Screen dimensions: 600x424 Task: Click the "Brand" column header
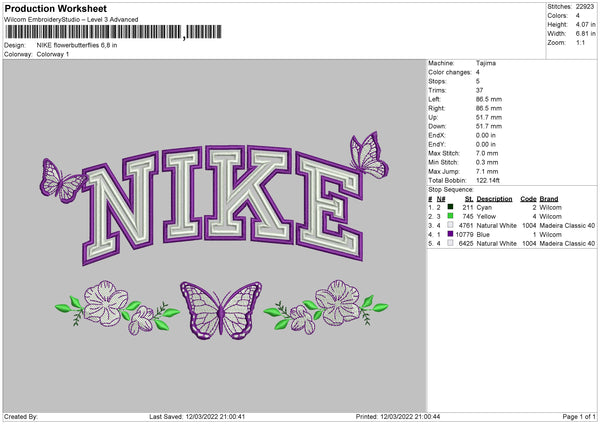[x=549, y=199]
